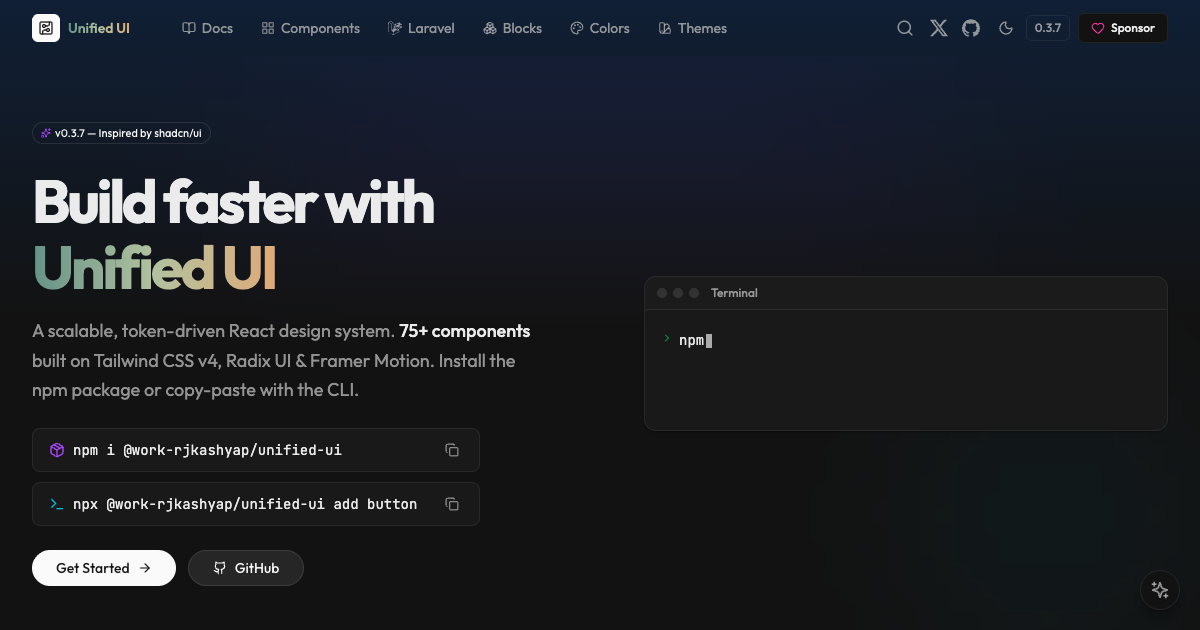Open the search icon in header
The image size is (1200, 630).
click(x=905, y=28)
